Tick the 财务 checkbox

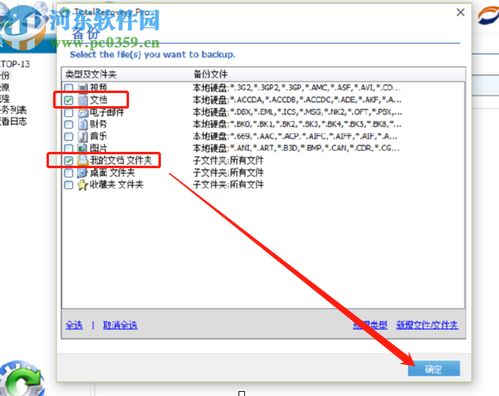[69, 124]
